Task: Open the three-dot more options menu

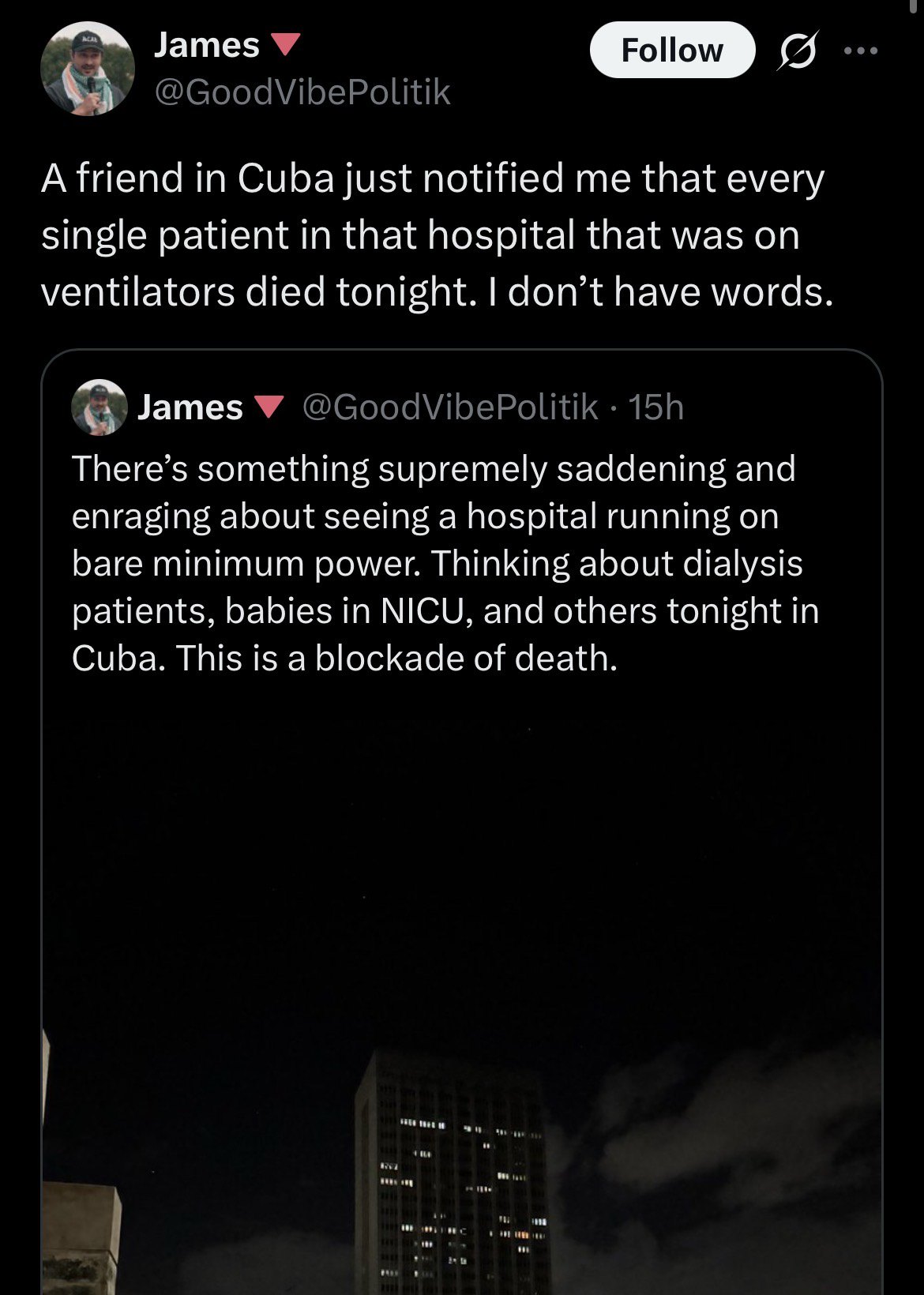Action: pos(860,51)
